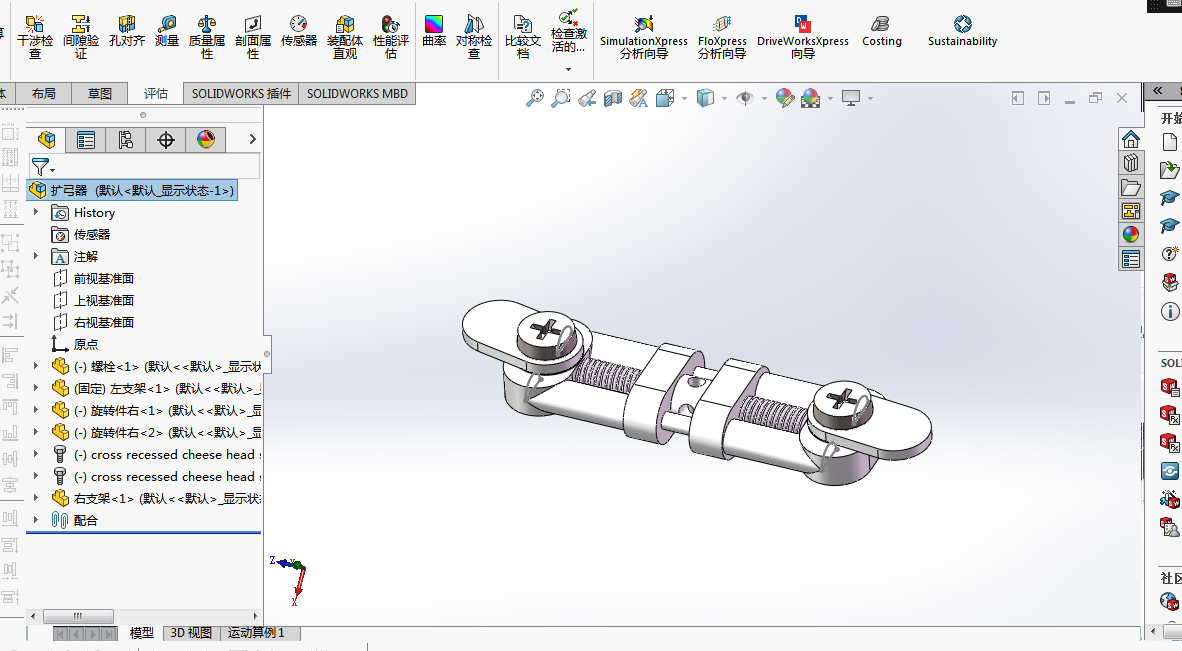Viewport: 1182px width, 651px height.
Task: Open DisplayManager tab
Action: coord(206,139)
